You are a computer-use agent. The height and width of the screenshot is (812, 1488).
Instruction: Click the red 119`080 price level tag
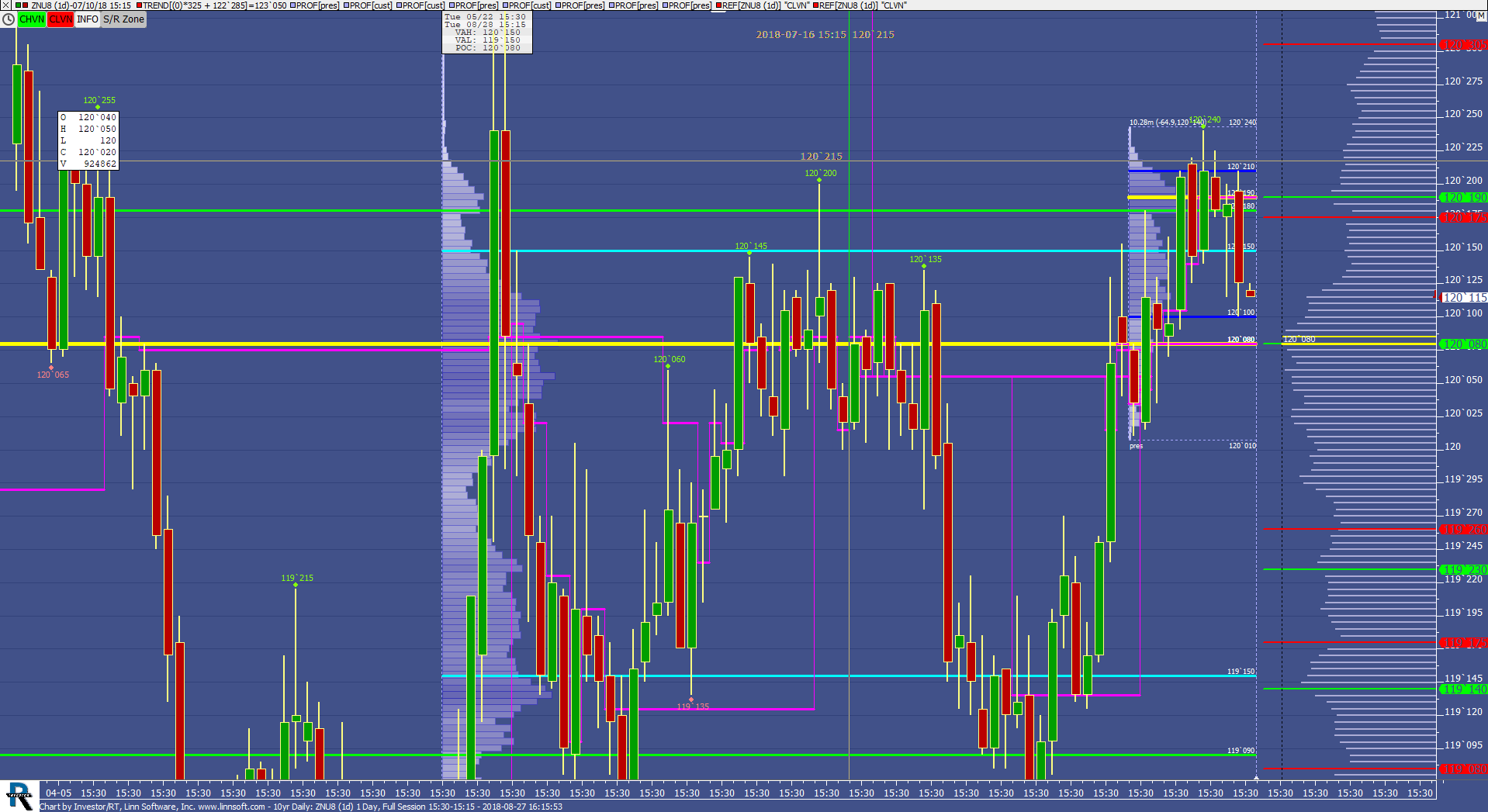tap(1463, 769)
